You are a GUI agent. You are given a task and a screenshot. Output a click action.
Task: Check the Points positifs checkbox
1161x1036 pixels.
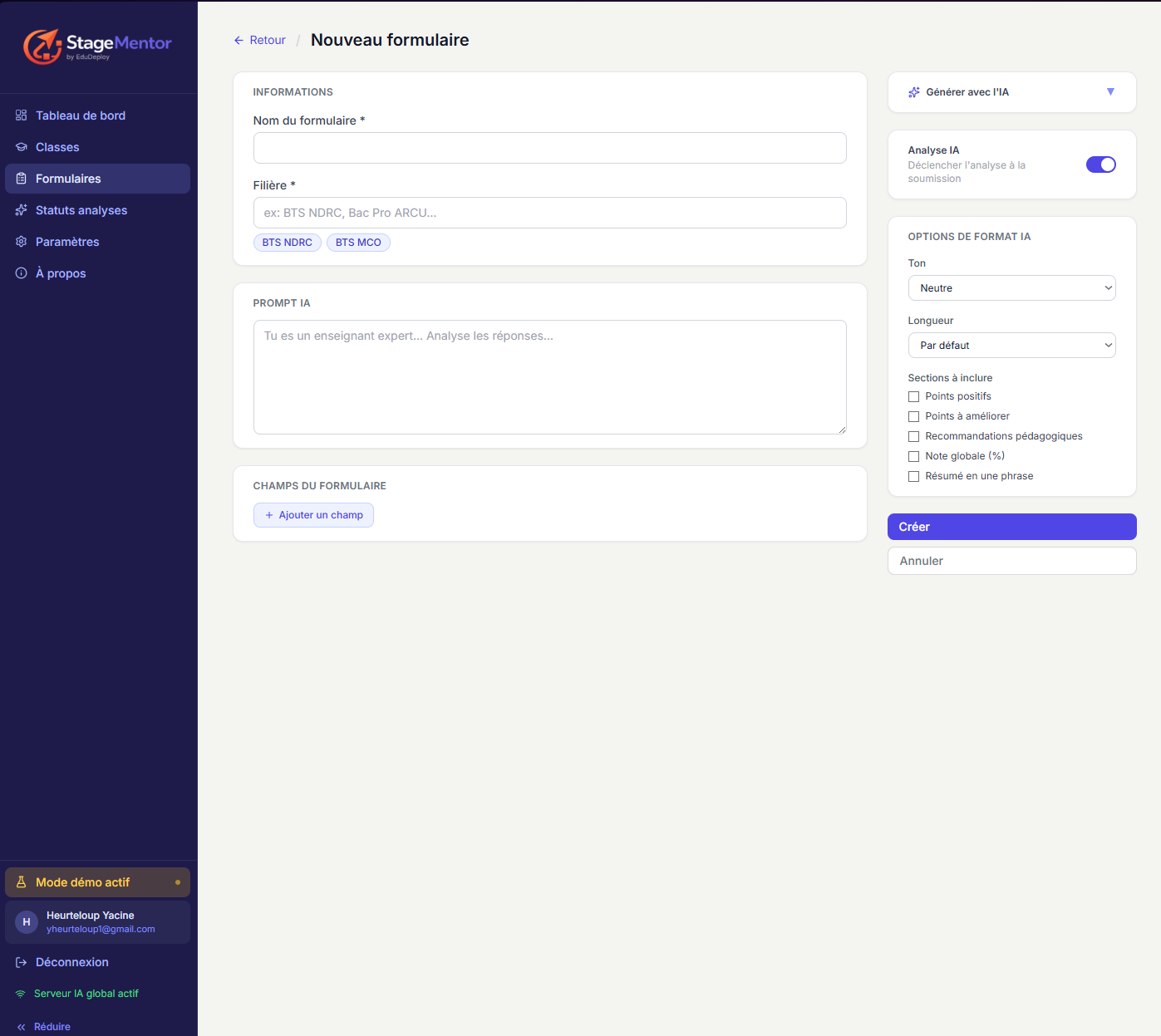tap(913, 396)
